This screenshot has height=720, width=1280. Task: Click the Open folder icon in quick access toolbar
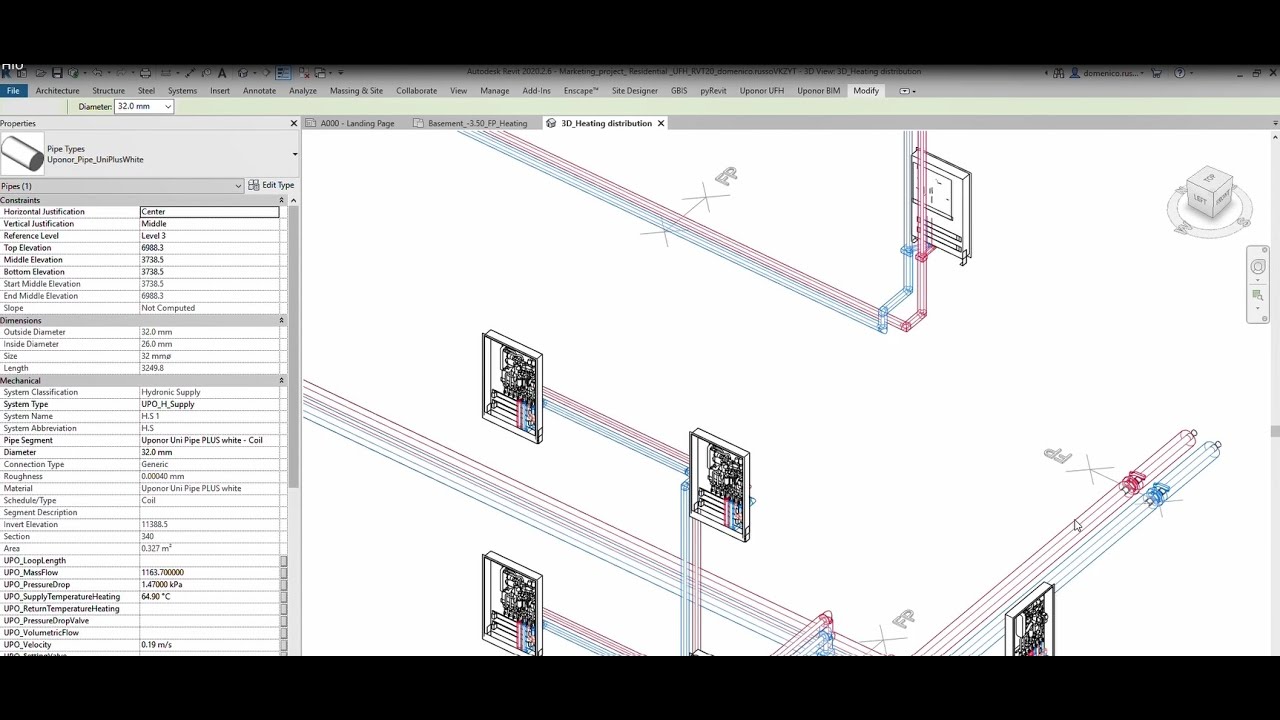click(41, 73)
